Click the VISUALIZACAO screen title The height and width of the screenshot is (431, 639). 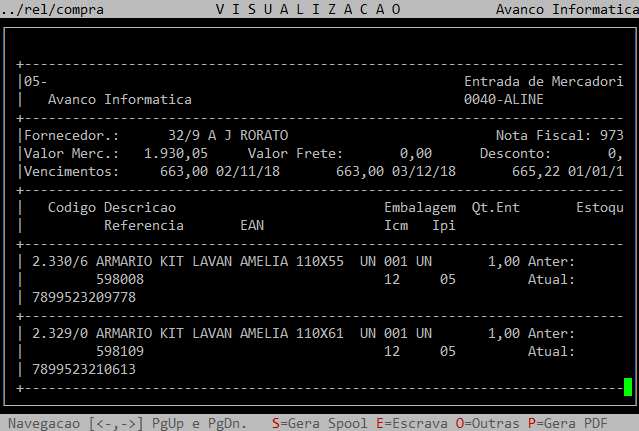click(x=308, y=9)
